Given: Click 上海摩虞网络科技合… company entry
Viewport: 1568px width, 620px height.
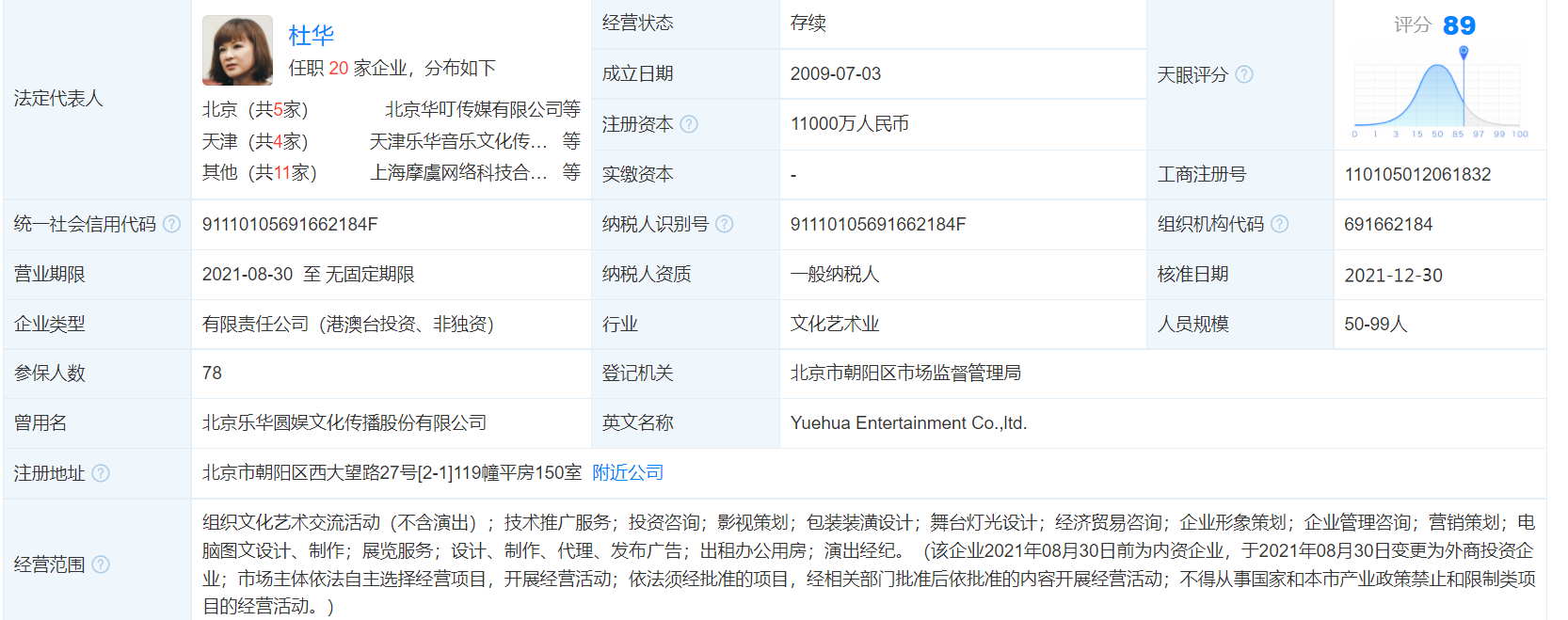Looking at the screenshot, I should (458, 172).
